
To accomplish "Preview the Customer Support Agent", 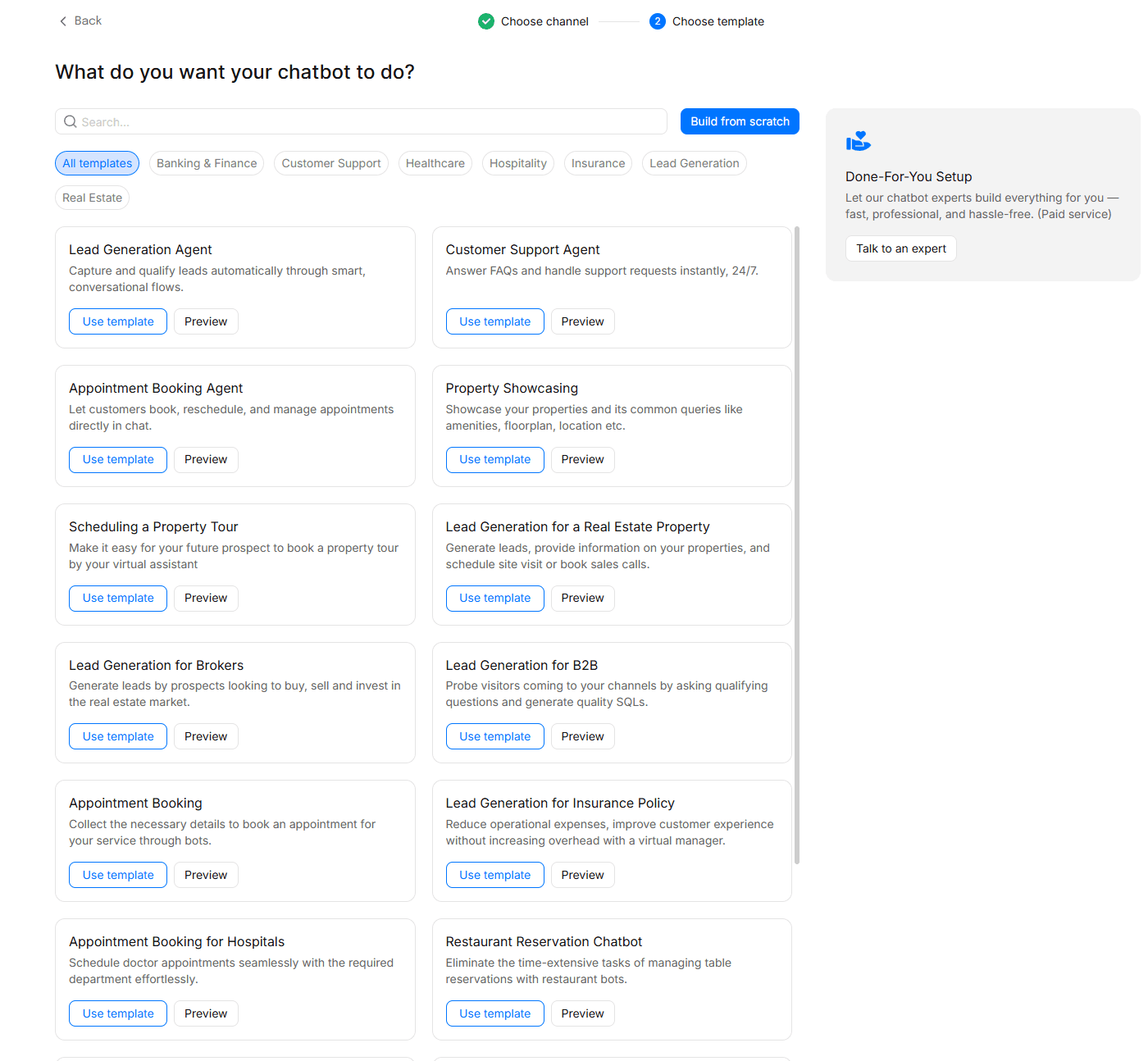I will tap(582, 321).
